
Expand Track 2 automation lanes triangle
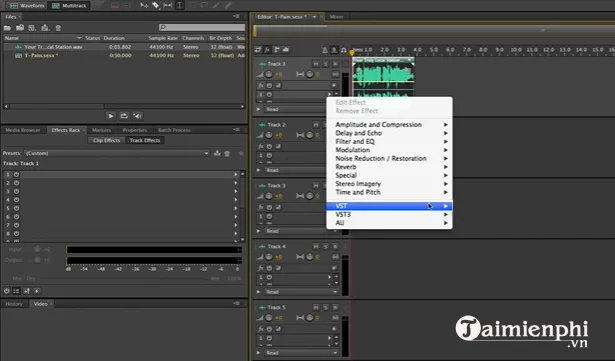click(258, 170)
